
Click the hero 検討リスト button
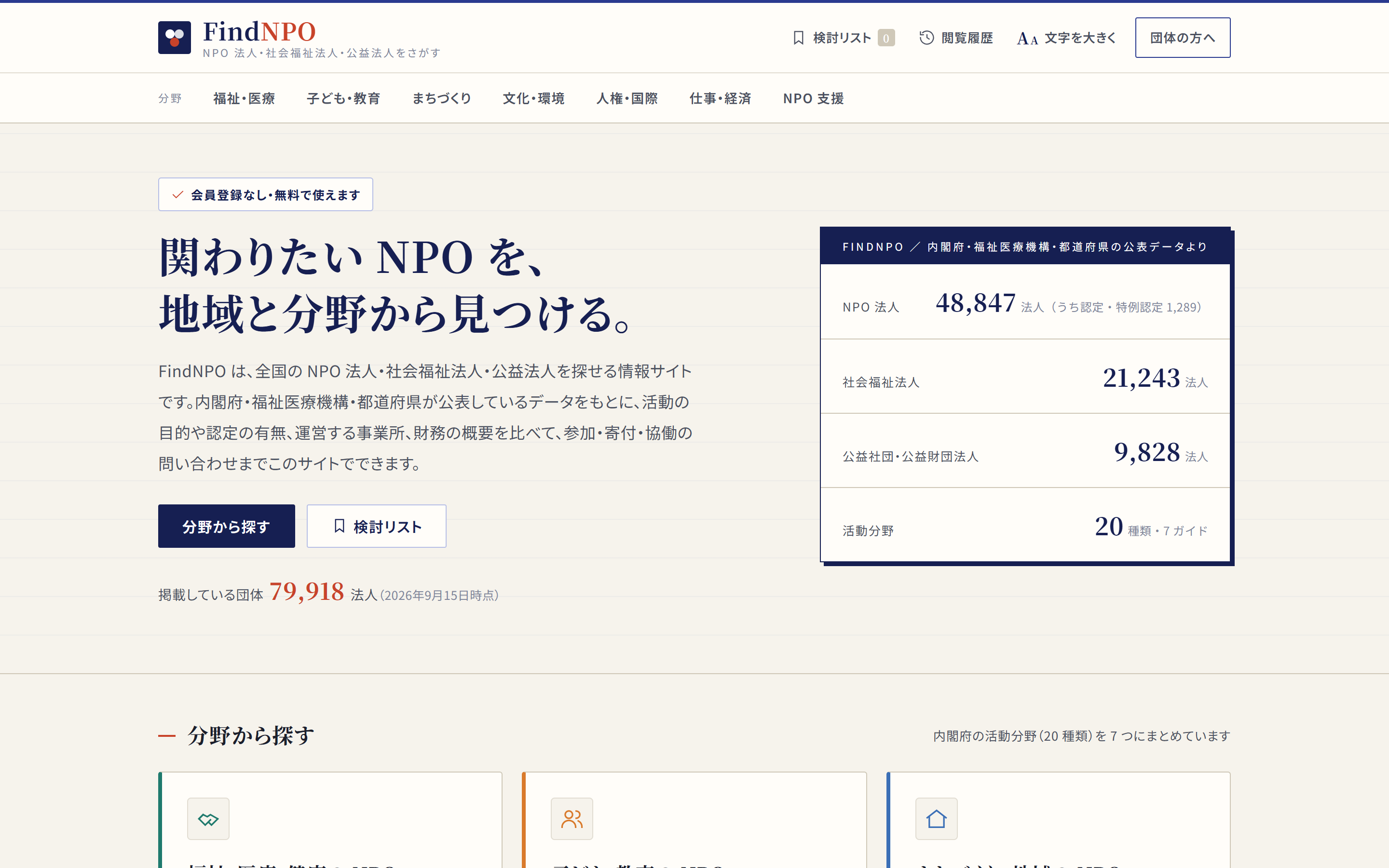coord(377,526)
